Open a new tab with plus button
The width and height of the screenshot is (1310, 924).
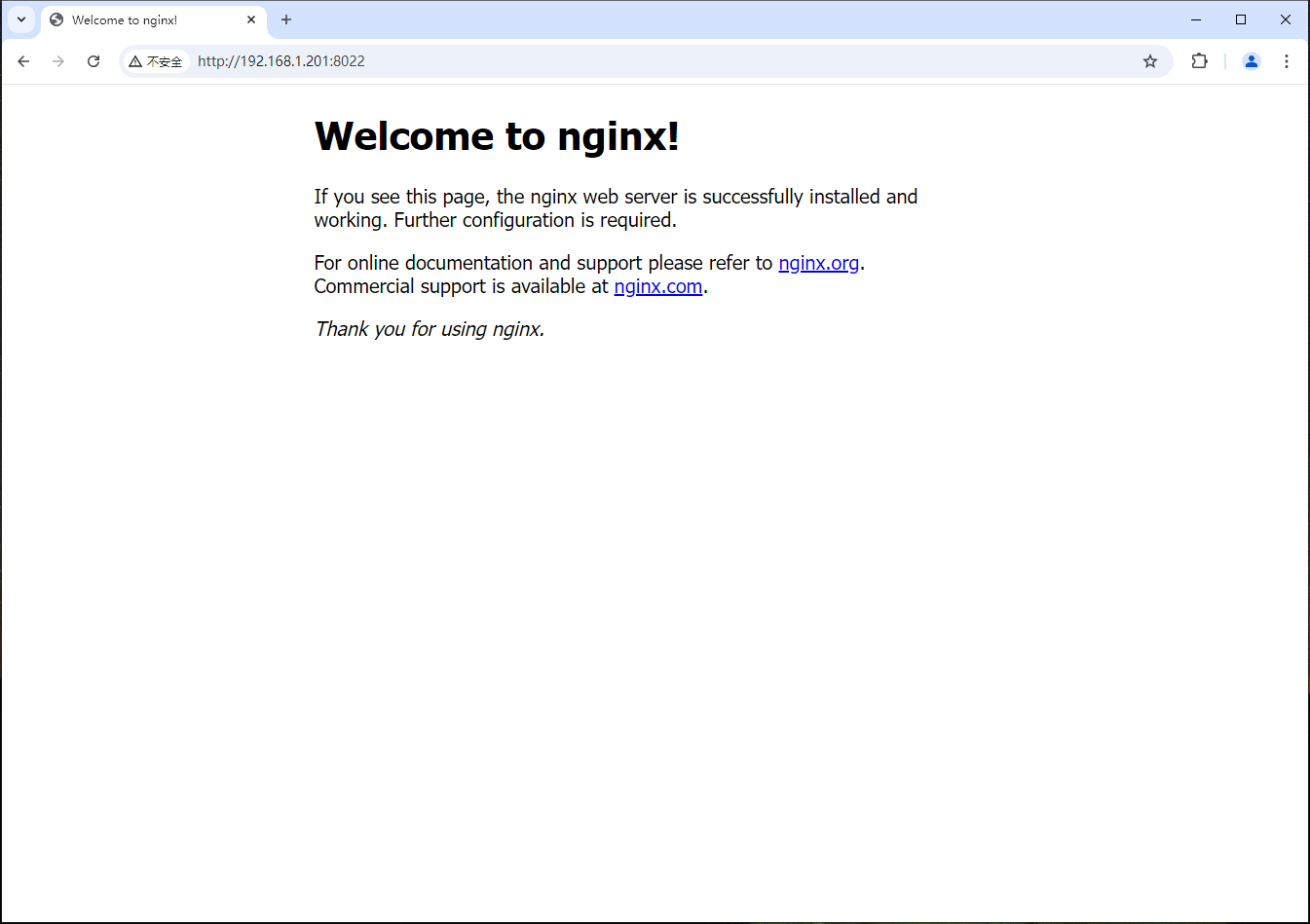286,19
